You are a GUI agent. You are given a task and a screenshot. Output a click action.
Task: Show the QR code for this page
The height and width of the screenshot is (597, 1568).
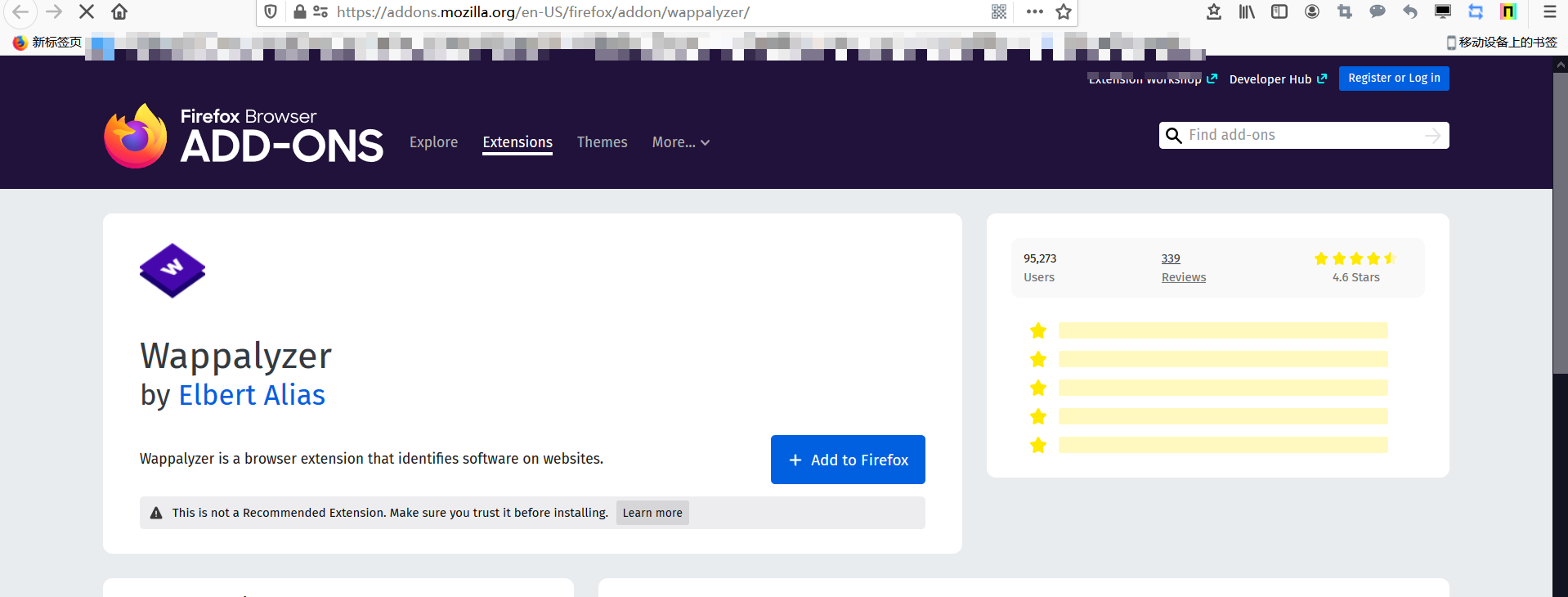[999, 11]
